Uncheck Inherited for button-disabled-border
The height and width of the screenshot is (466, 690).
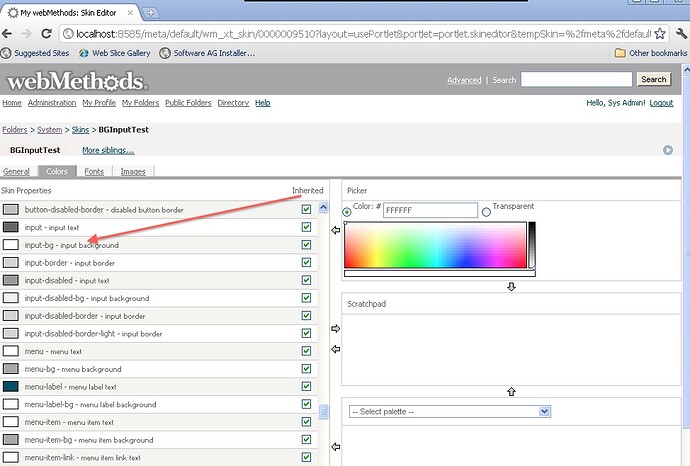pos(307,209)
